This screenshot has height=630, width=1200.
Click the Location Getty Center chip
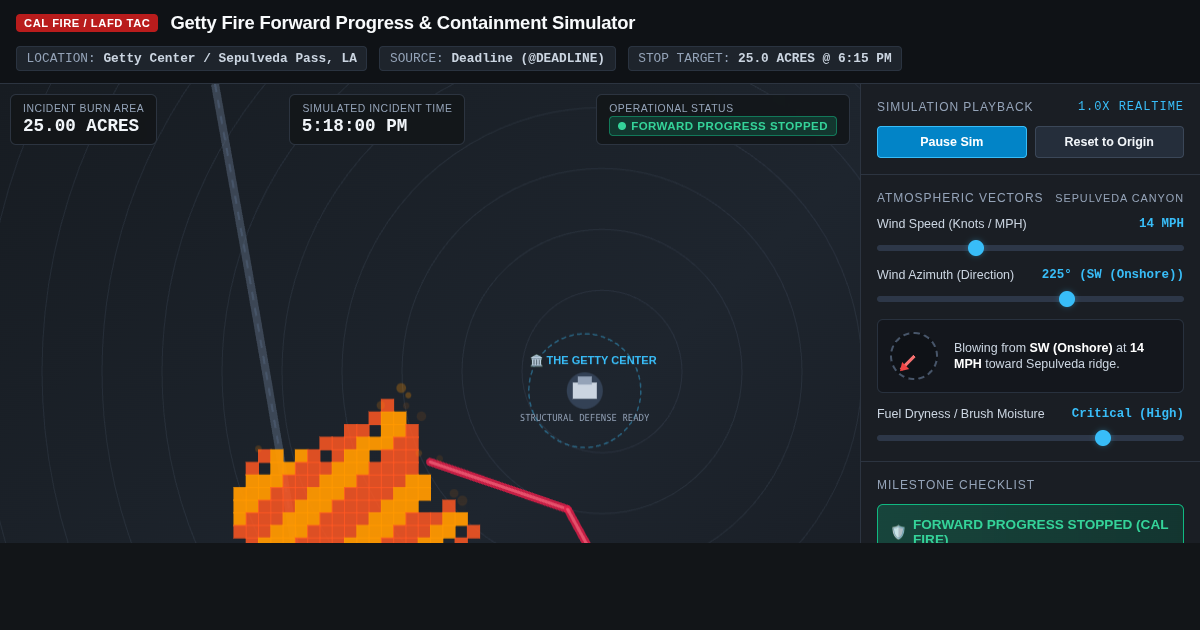(191, 58)
